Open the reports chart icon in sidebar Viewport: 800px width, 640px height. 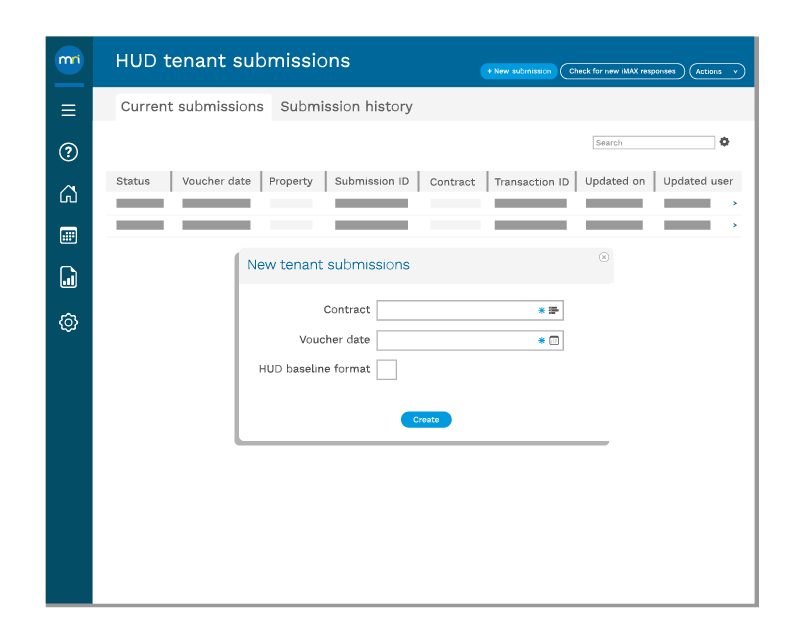pos(69,278)
